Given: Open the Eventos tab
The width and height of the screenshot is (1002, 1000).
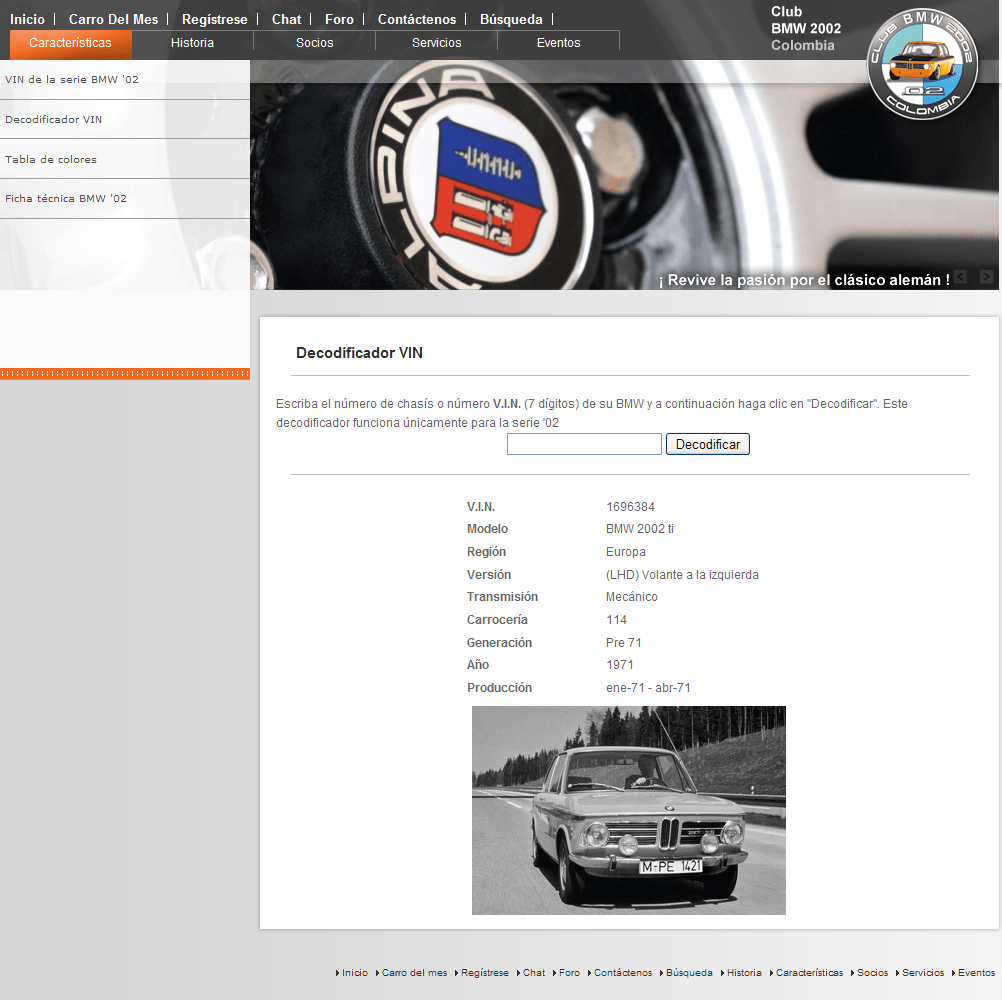Looking at the screenshot, I should (558, 43).
